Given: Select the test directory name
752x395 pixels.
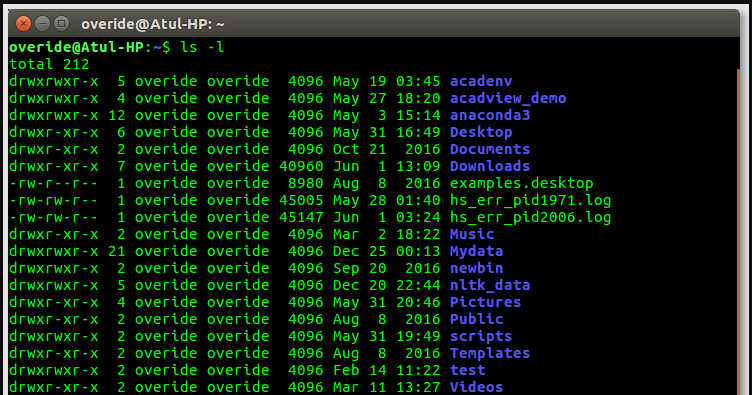Looking at the screenshot, I should 468,371.
